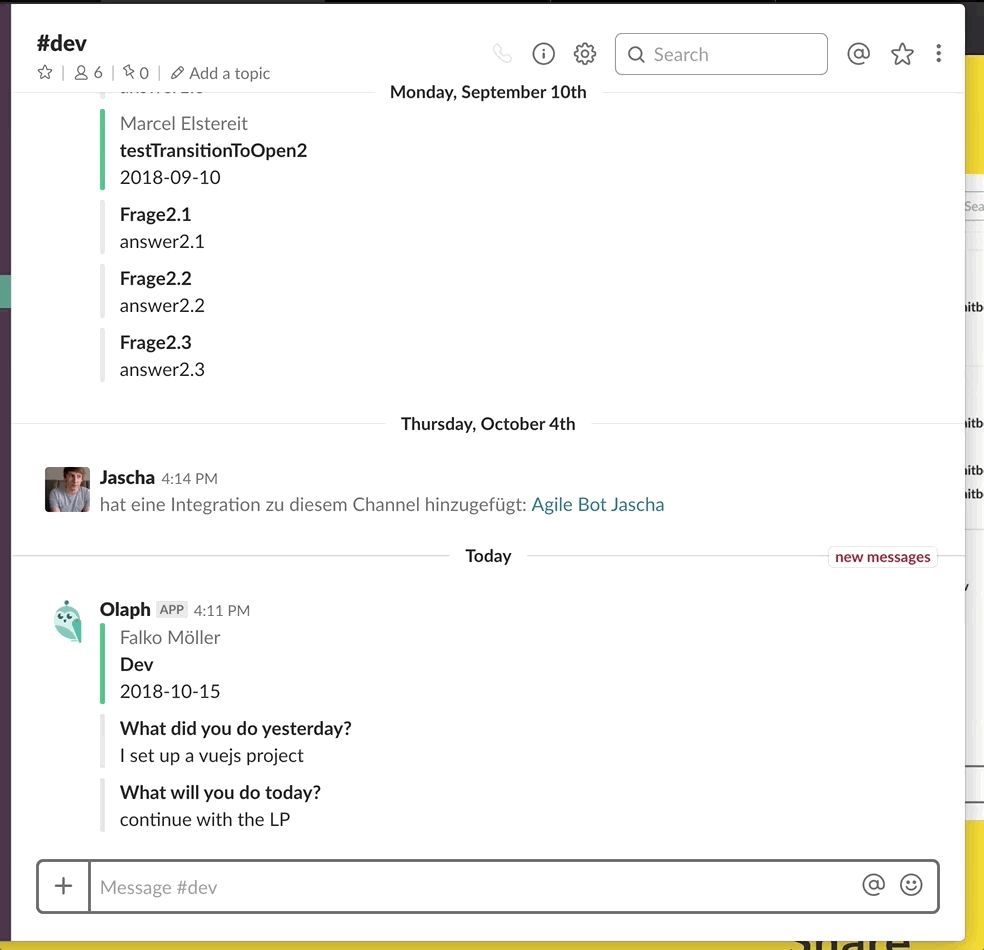Open the emoji picker in the message box
Viewport: 984px width, 950px height.
pos(911,885)
